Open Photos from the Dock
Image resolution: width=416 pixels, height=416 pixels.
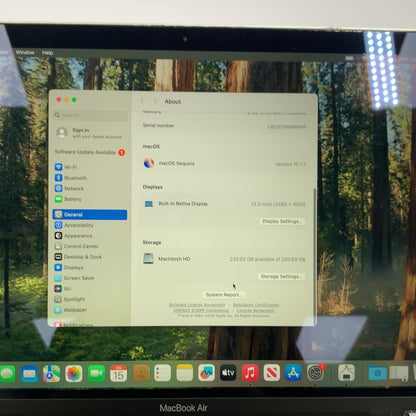click(x=74, y=373)
